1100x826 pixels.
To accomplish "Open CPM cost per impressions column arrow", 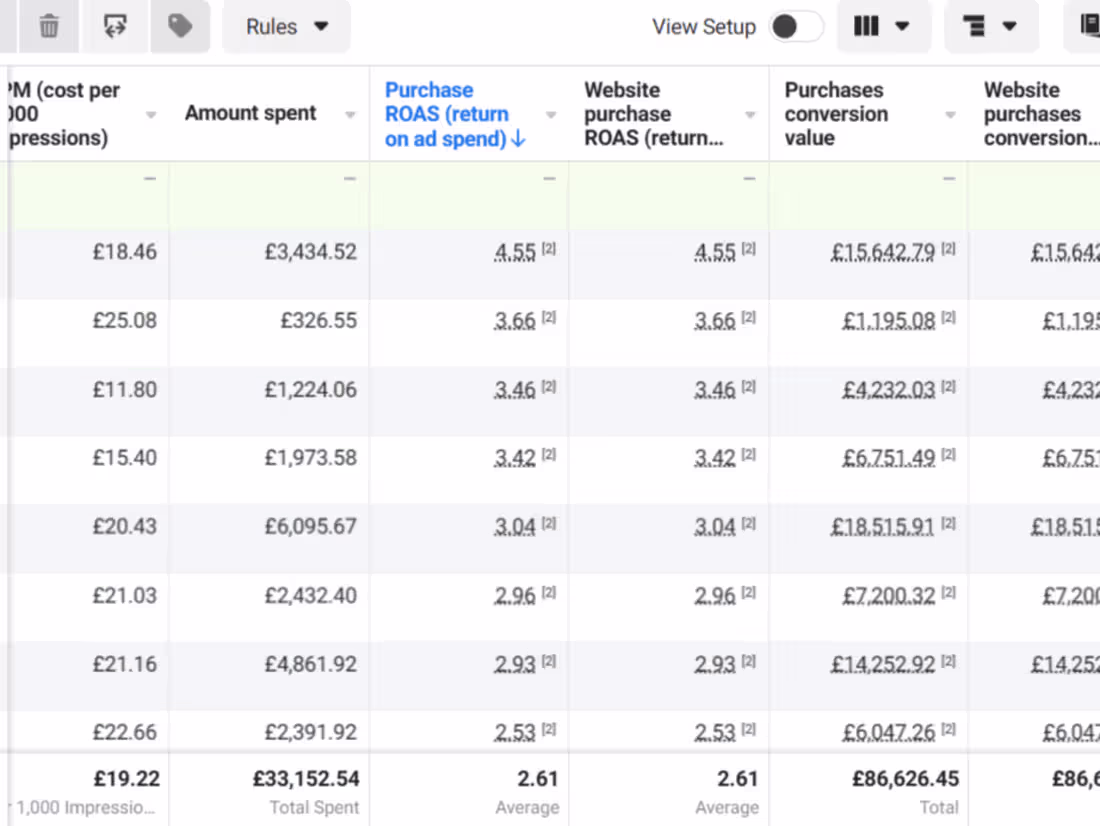I will [151, 114].
